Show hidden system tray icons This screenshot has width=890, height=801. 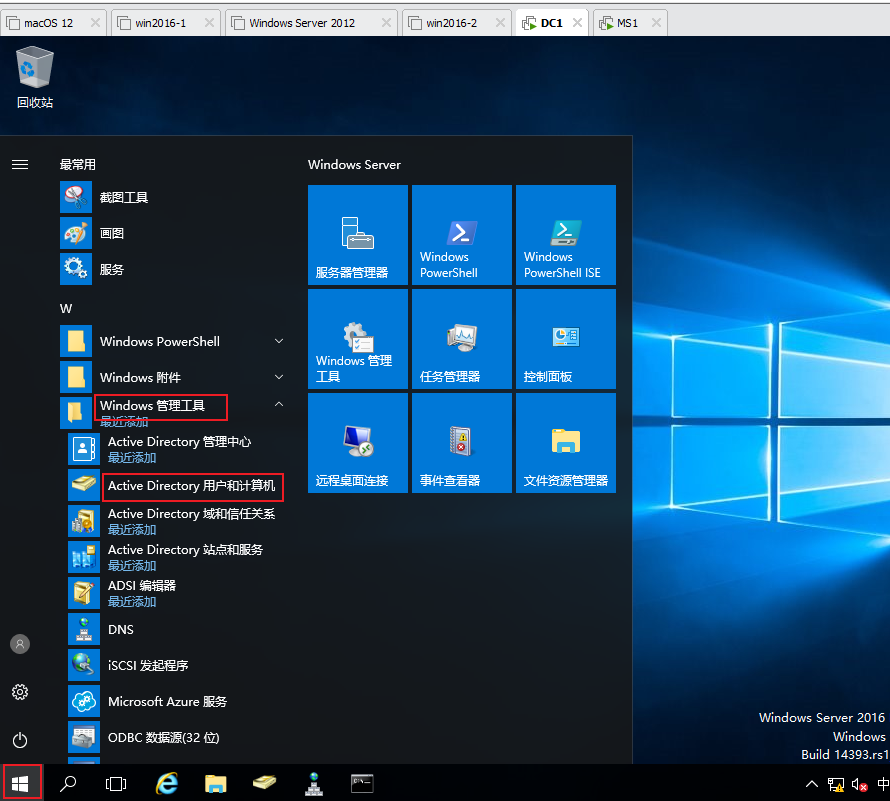812,784
